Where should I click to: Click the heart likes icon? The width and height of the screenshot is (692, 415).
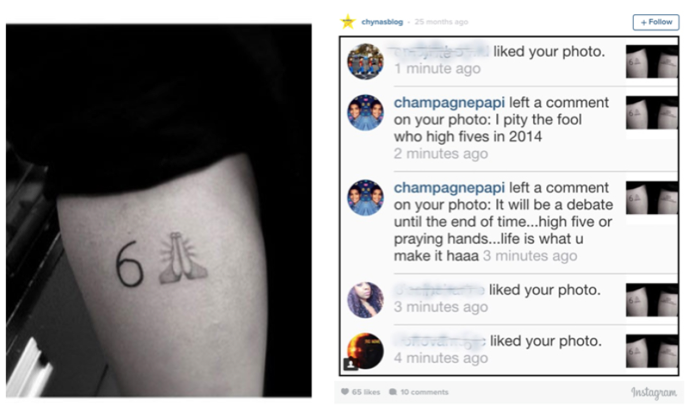(x=345, y=392)
